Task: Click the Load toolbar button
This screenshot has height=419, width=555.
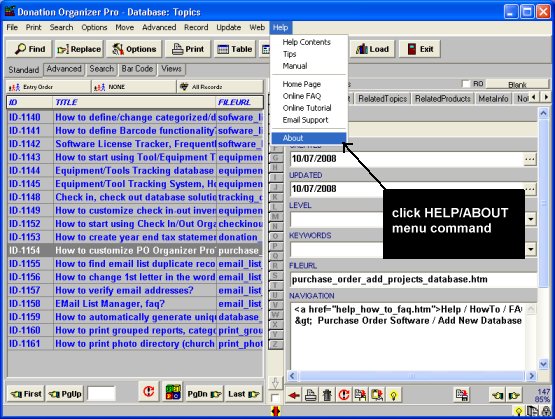Action: coord(372,49)
